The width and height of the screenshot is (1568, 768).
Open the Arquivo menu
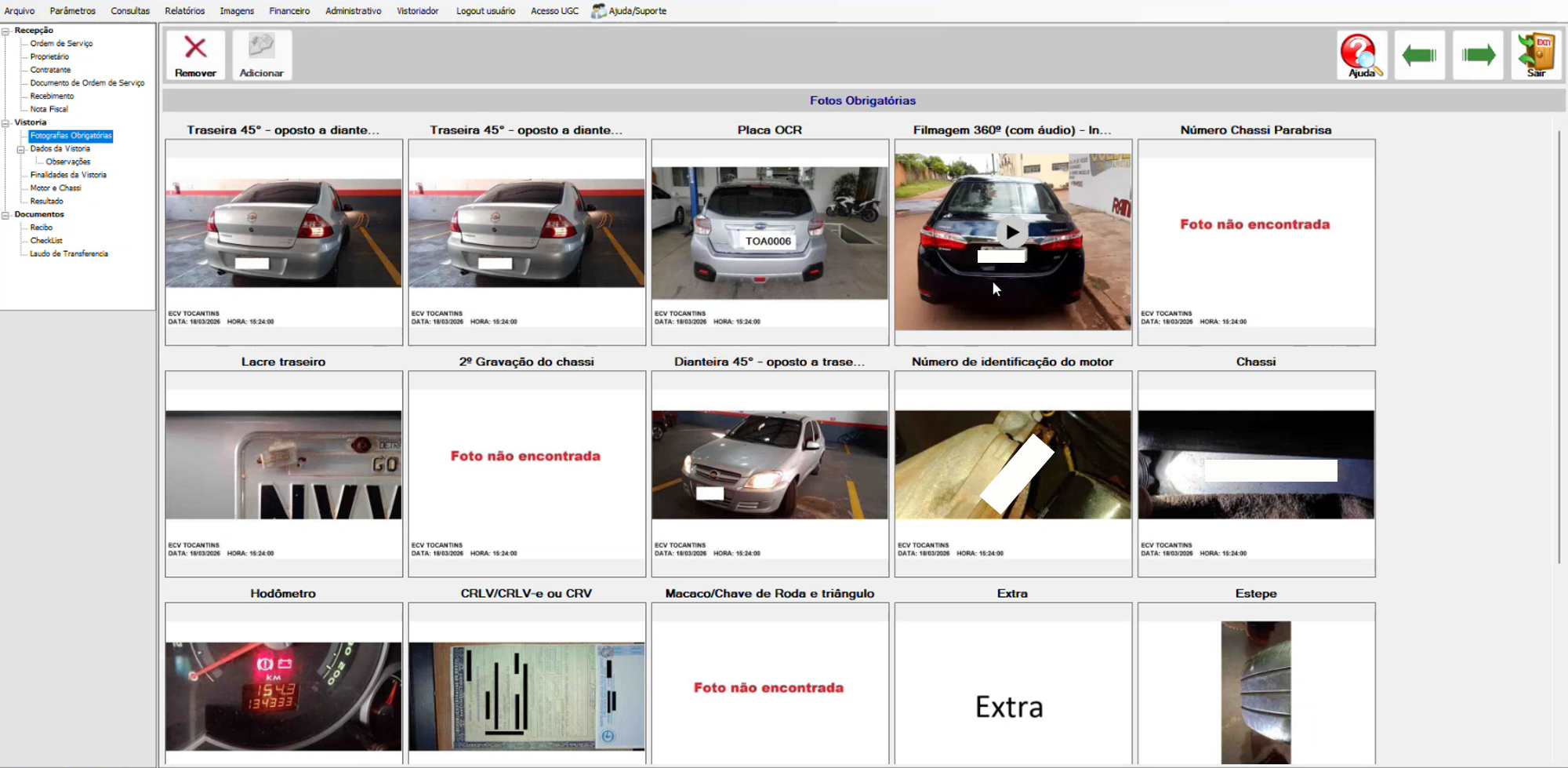tap(20, 11)
